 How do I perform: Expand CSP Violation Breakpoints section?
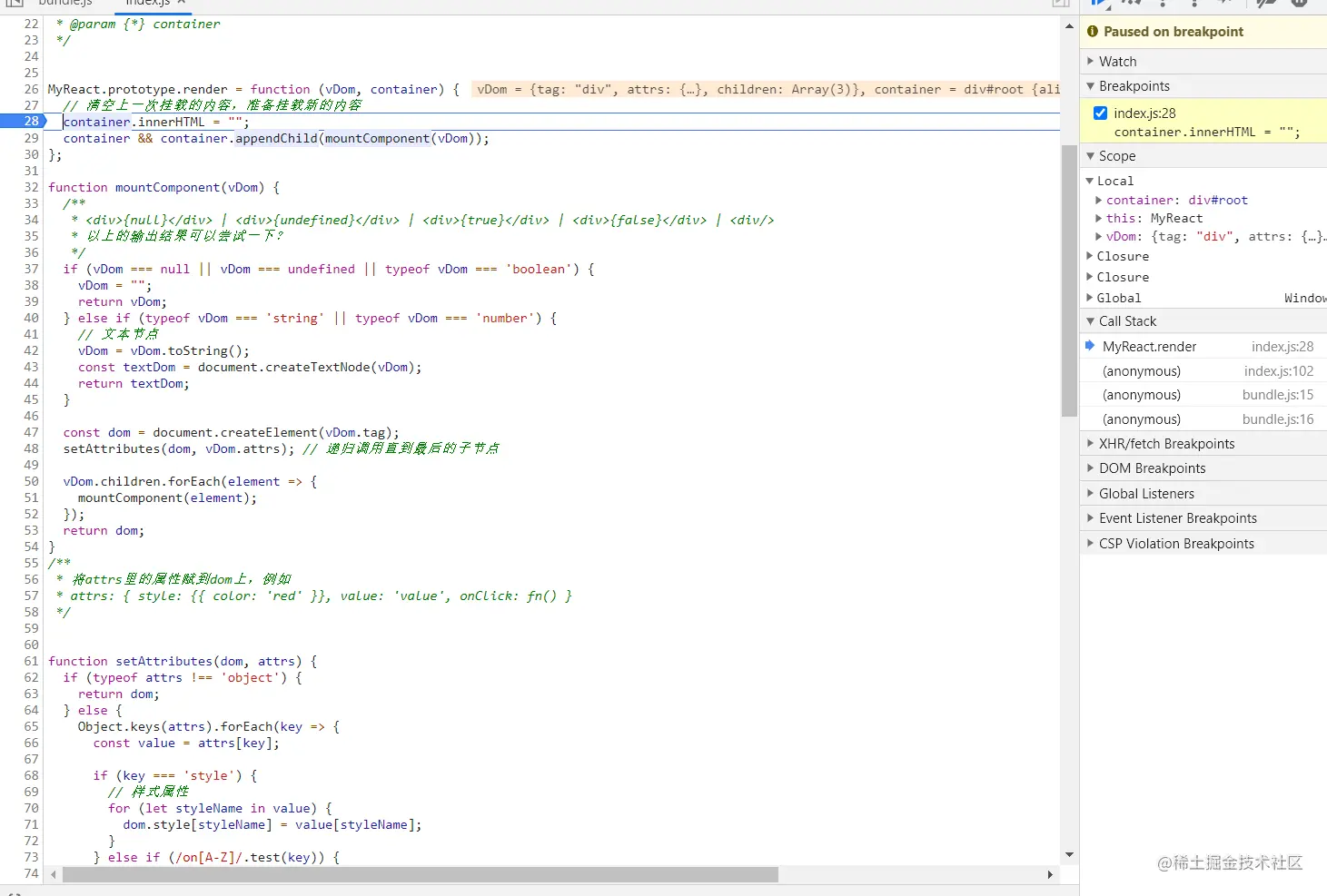coord(1091,544)
